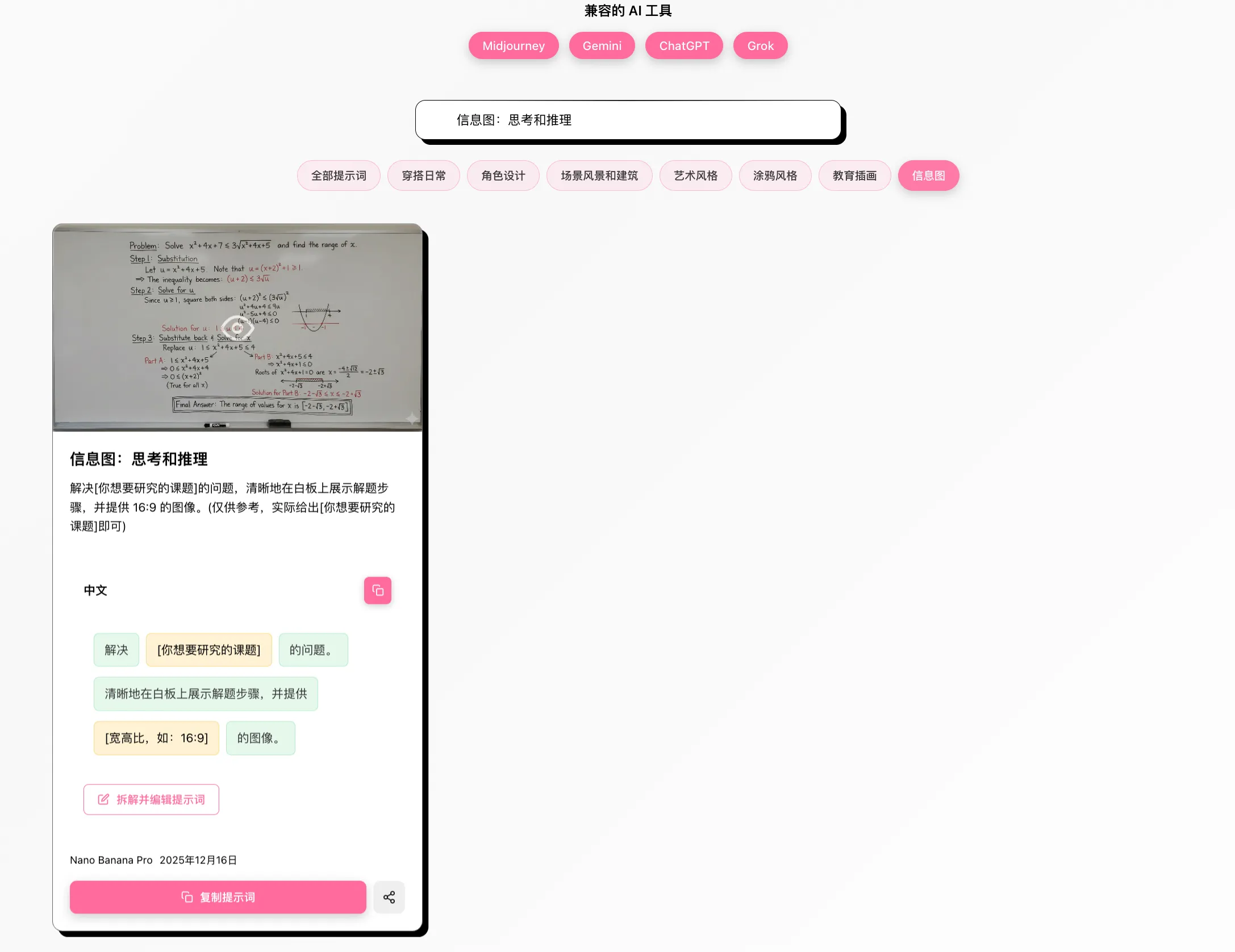Select the Grok pill
1235x952 pixels.
coord(760,45)
